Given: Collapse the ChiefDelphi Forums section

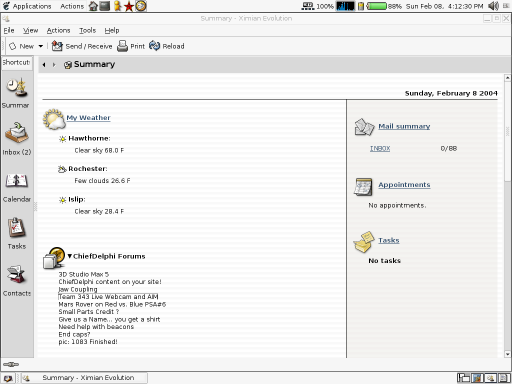Looking at the screenshot, I should [70, 256].
